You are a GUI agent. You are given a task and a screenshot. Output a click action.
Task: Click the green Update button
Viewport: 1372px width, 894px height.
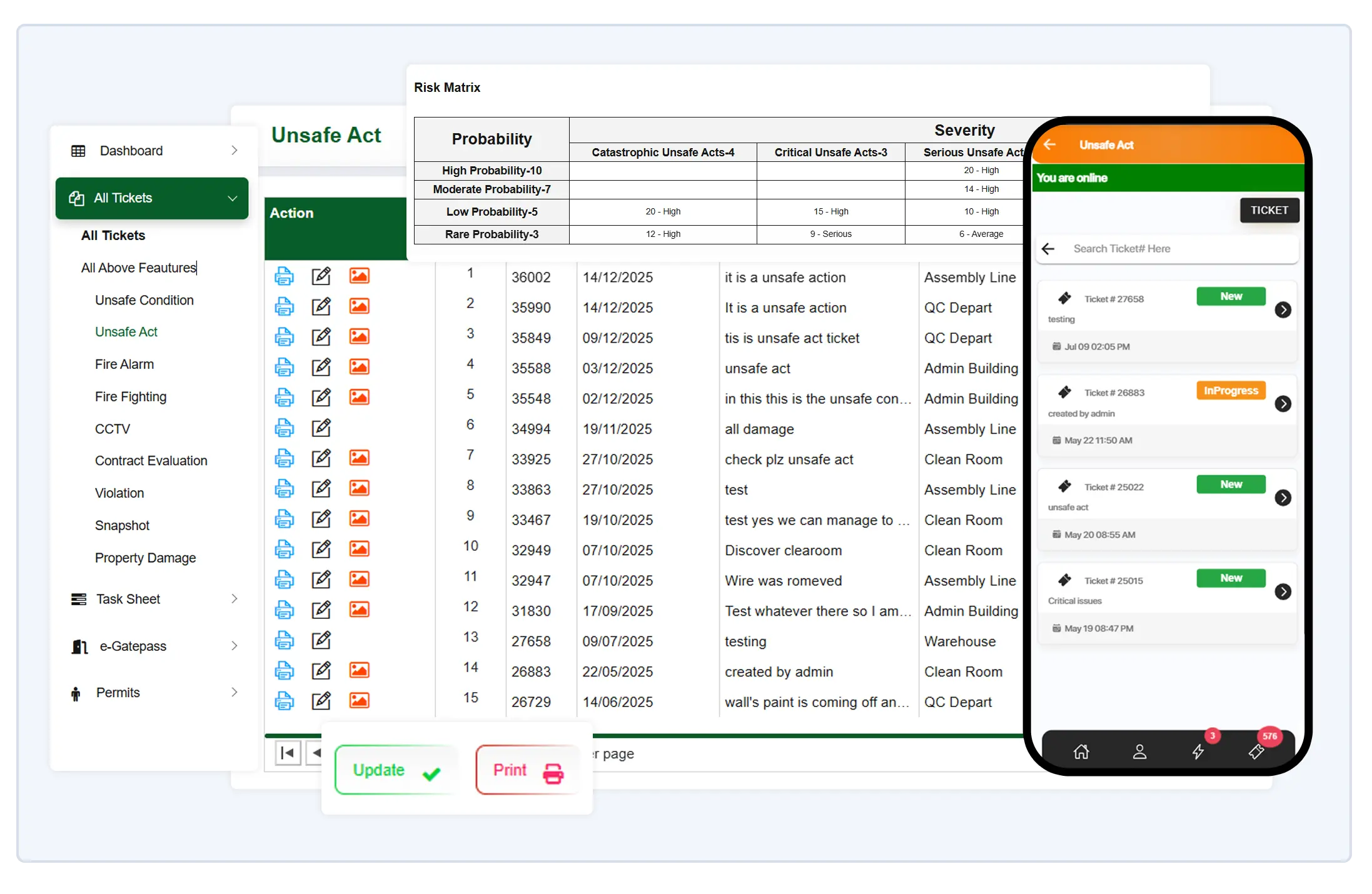pos(396,770)
